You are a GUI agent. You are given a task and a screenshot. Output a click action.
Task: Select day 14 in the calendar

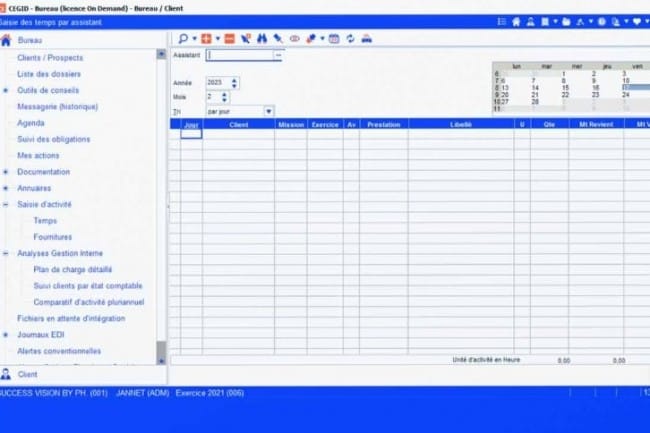coord(534,88)
